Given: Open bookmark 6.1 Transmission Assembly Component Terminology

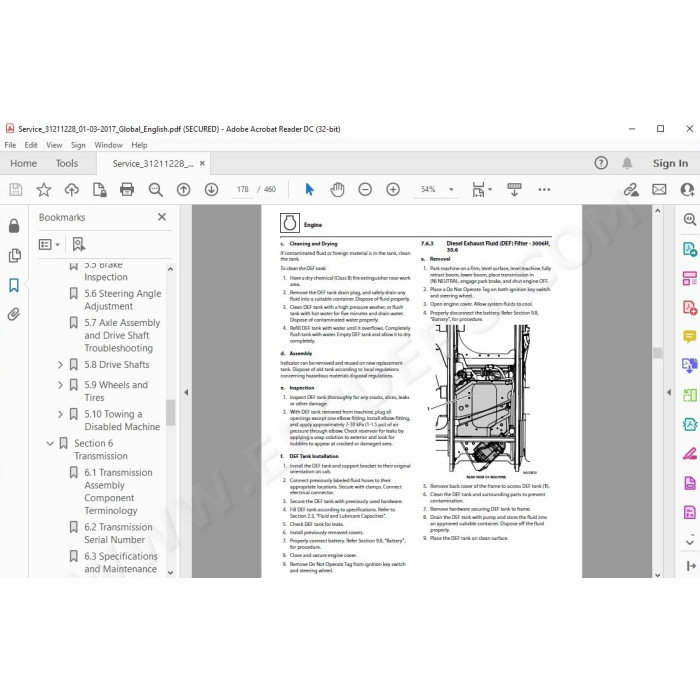Looking at the screenshot, I should tap(118, 492).
